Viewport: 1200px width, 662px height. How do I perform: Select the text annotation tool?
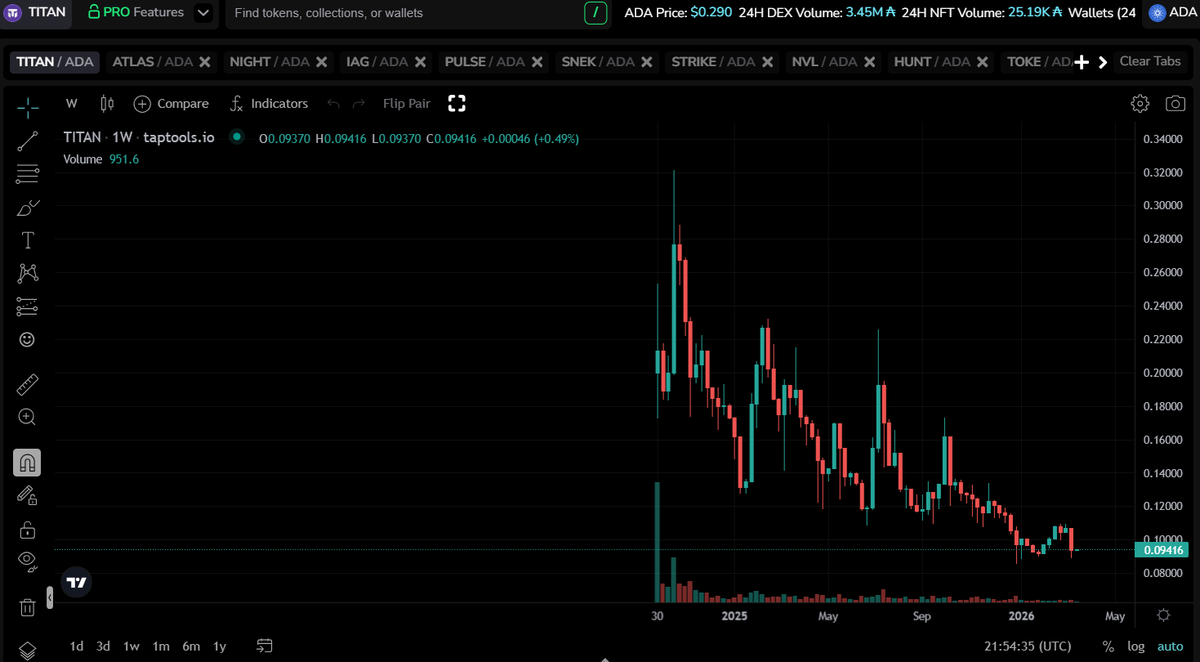(x=28, y=240)
